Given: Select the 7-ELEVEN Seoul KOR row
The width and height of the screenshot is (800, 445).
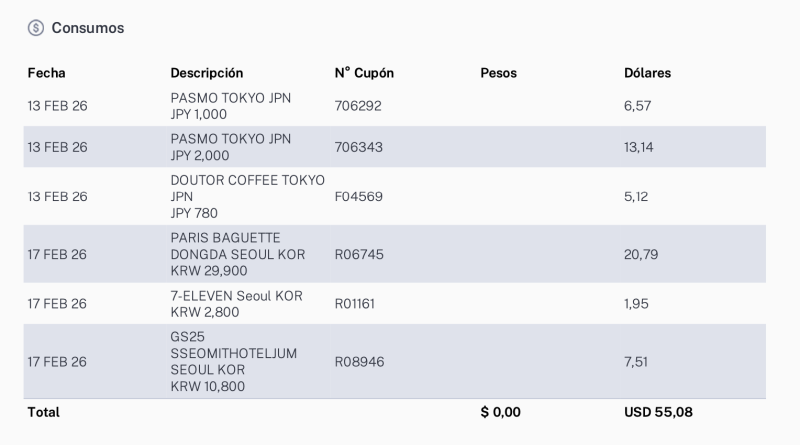Looking at the screenshot, I should (236, 303).
